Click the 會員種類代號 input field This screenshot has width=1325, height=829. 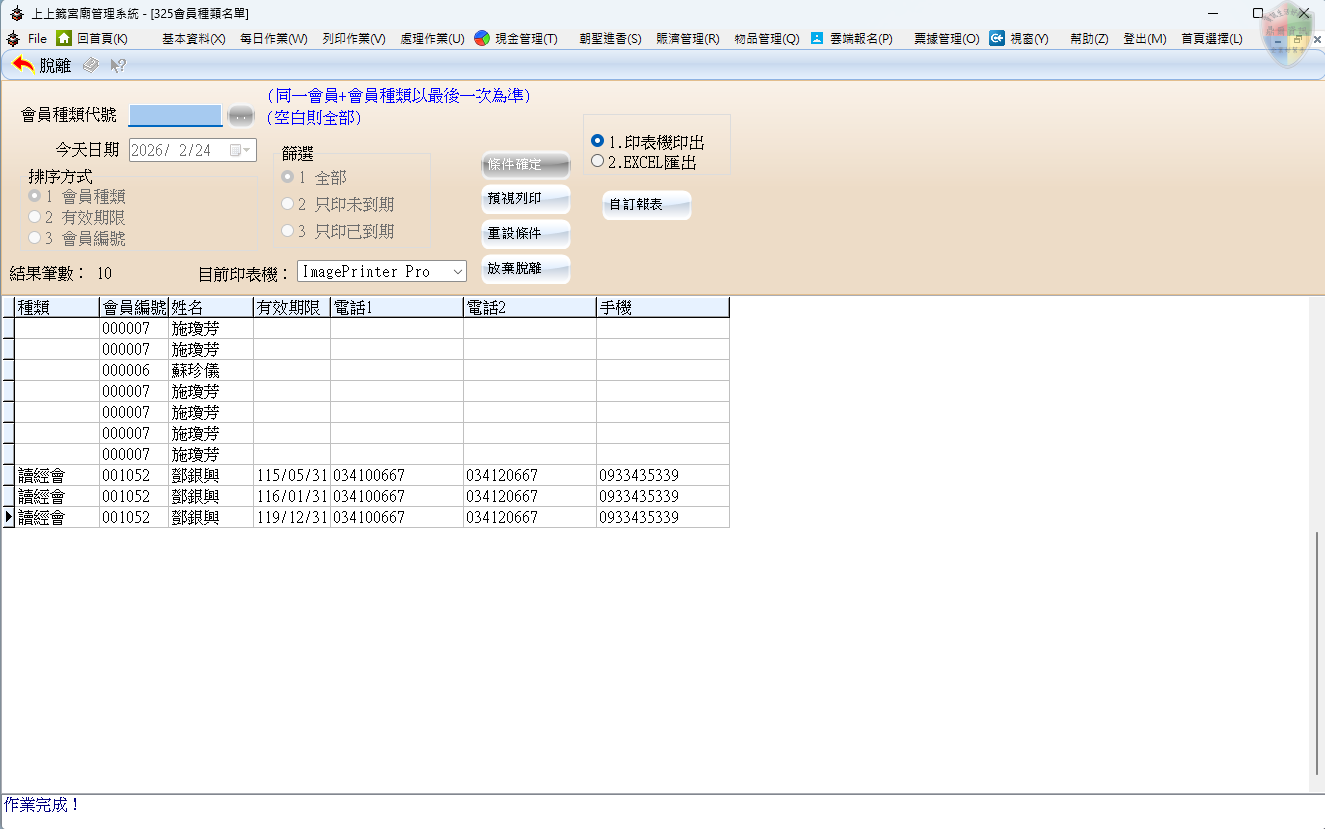point(176,116)
